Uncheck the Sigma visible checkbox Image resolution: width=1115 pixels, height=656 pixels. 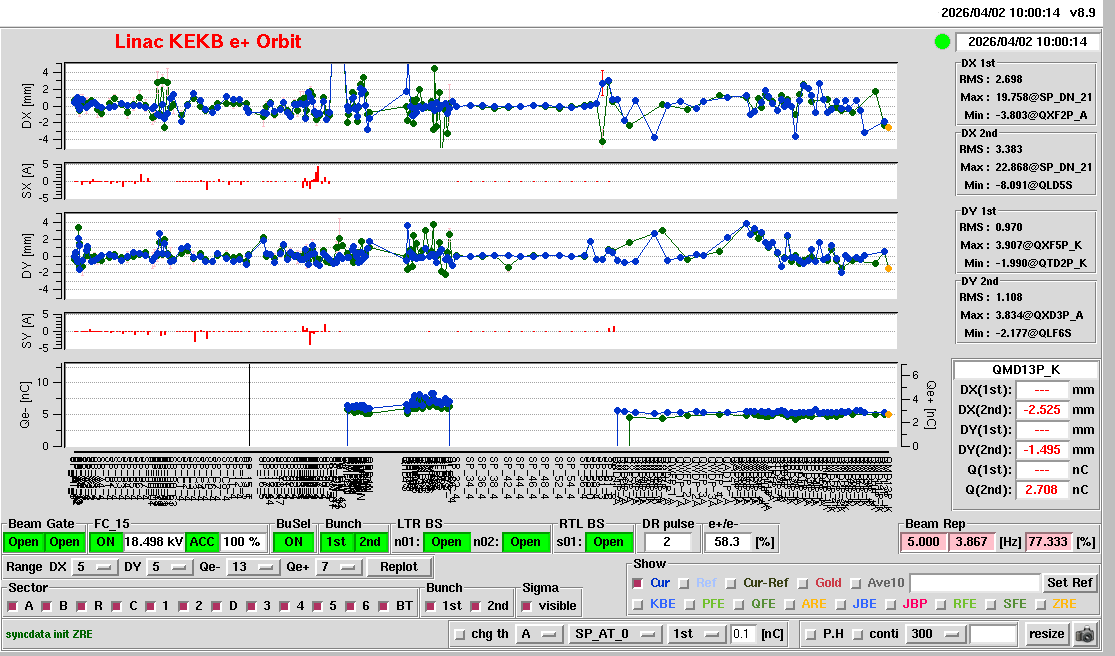coord(528,606)
